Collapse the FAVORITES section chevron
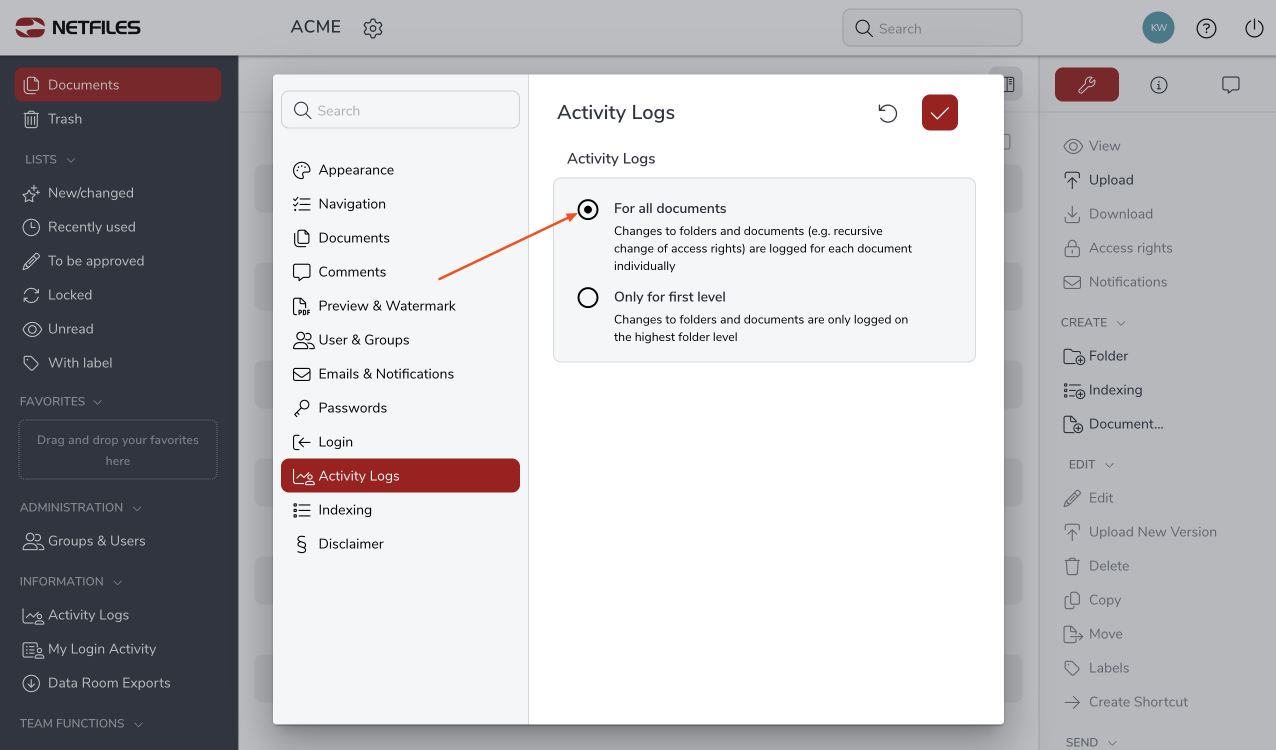This screenshot has width=1276, height=750. (x=97, y=402)
